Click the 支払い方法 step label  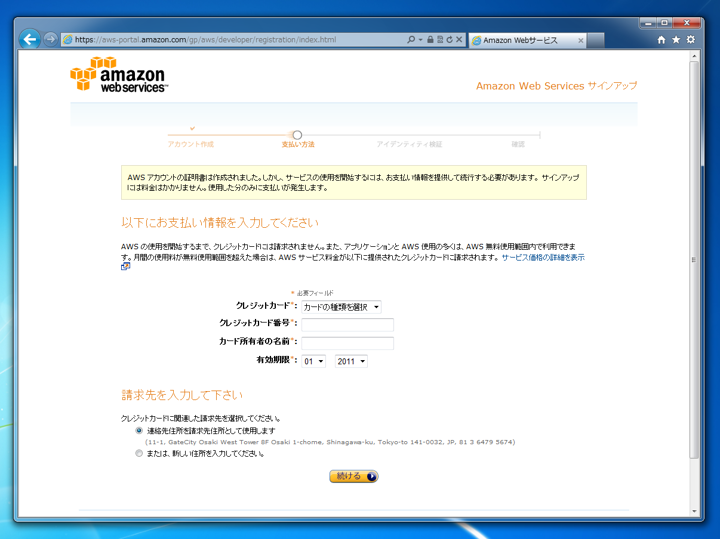coord(298,144)
